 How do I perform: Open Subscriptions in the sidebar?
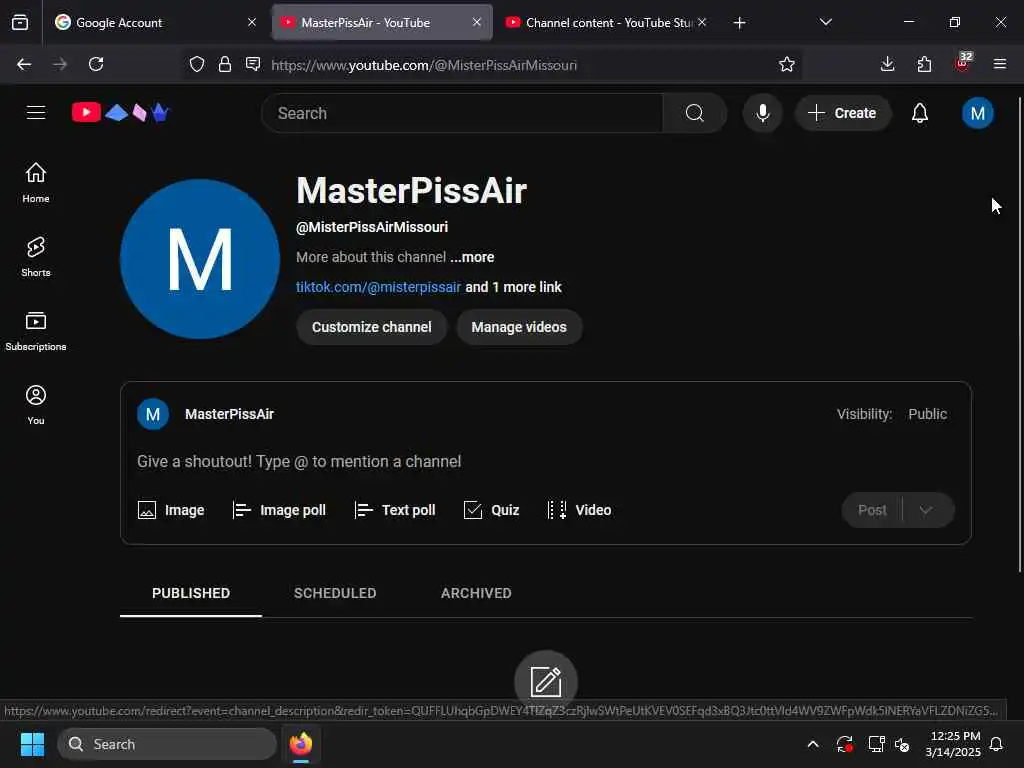point(36,331)
